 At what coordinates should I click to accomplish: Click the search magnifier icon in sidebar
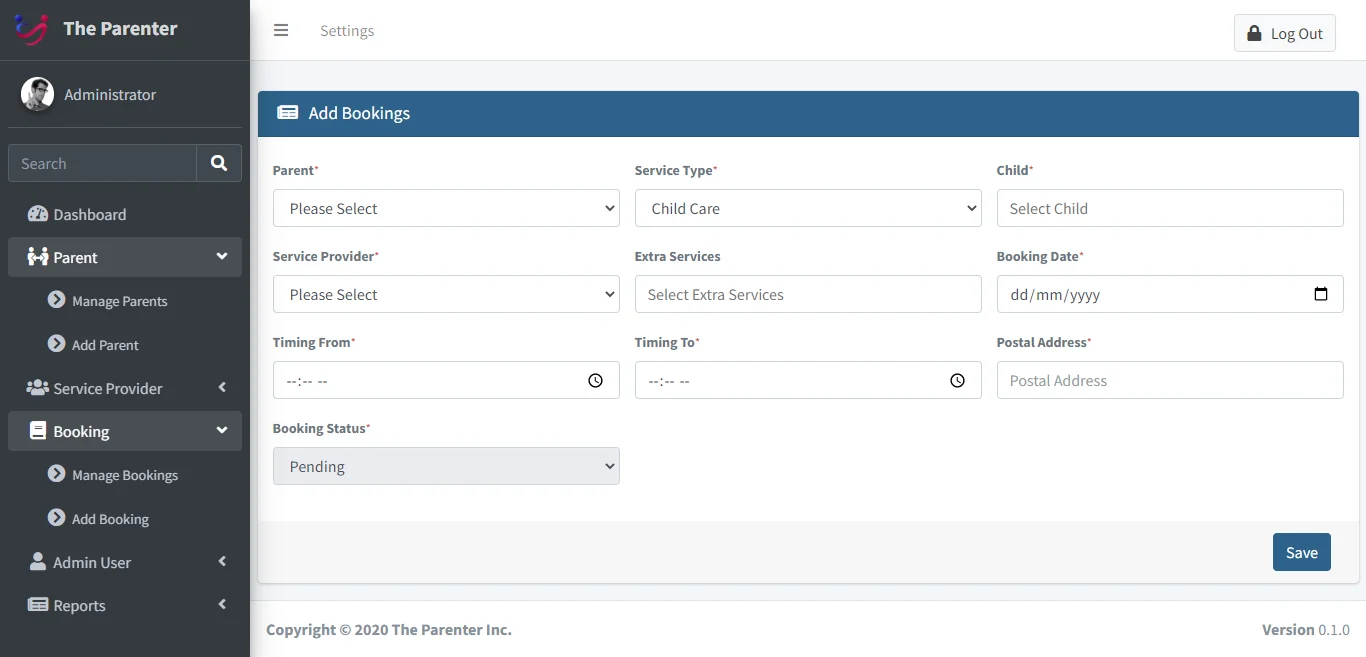(219, 163)
